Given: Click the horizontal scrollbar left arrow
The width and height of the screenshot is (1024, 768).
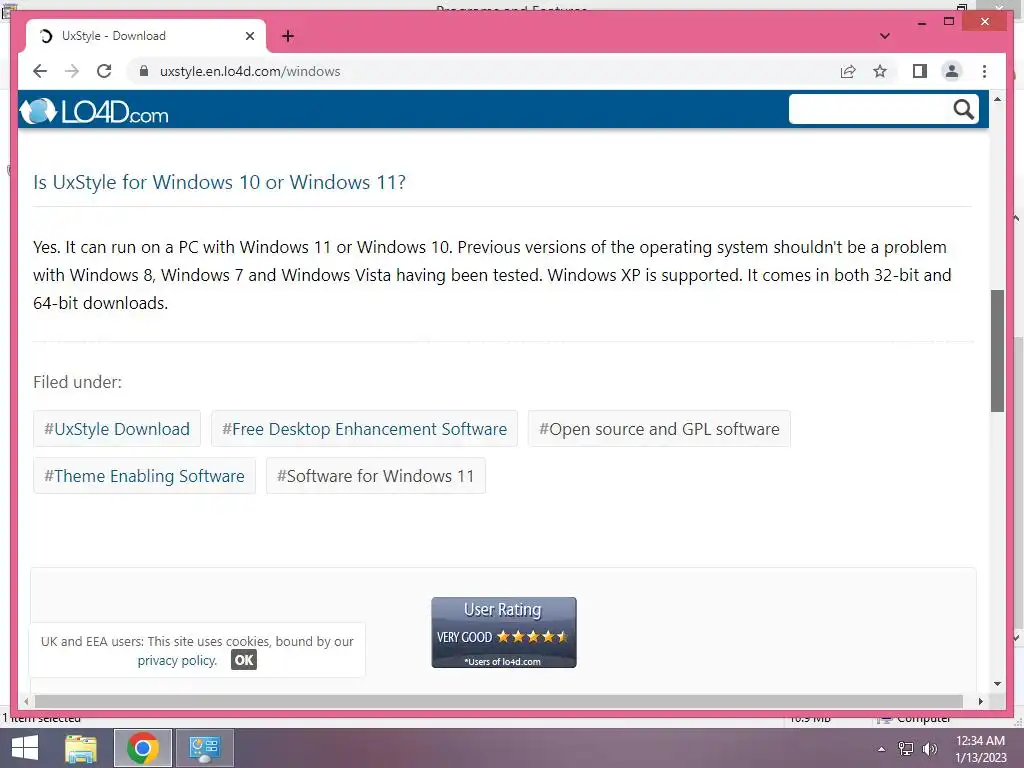Looking at the screenshot, I should (26, 701).
